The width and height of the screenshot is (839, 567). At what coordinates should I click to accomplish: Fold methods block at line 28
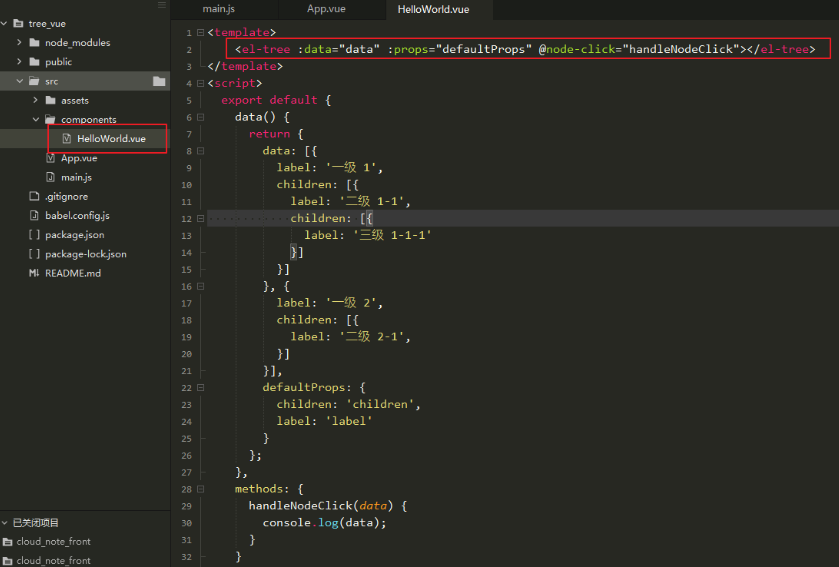click(x=201, y=489)
